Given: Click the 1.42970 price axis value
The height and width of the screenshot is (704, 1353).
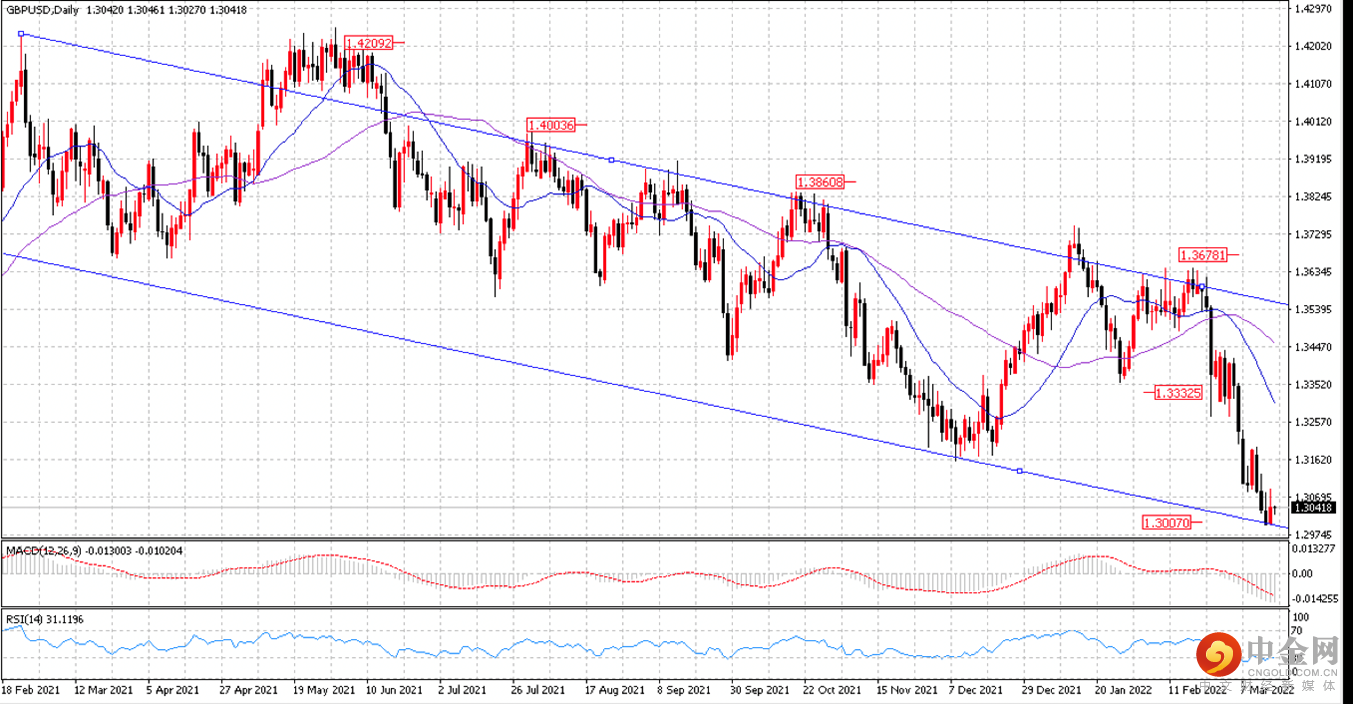Looking at the screenshot, I should 1314,9.
